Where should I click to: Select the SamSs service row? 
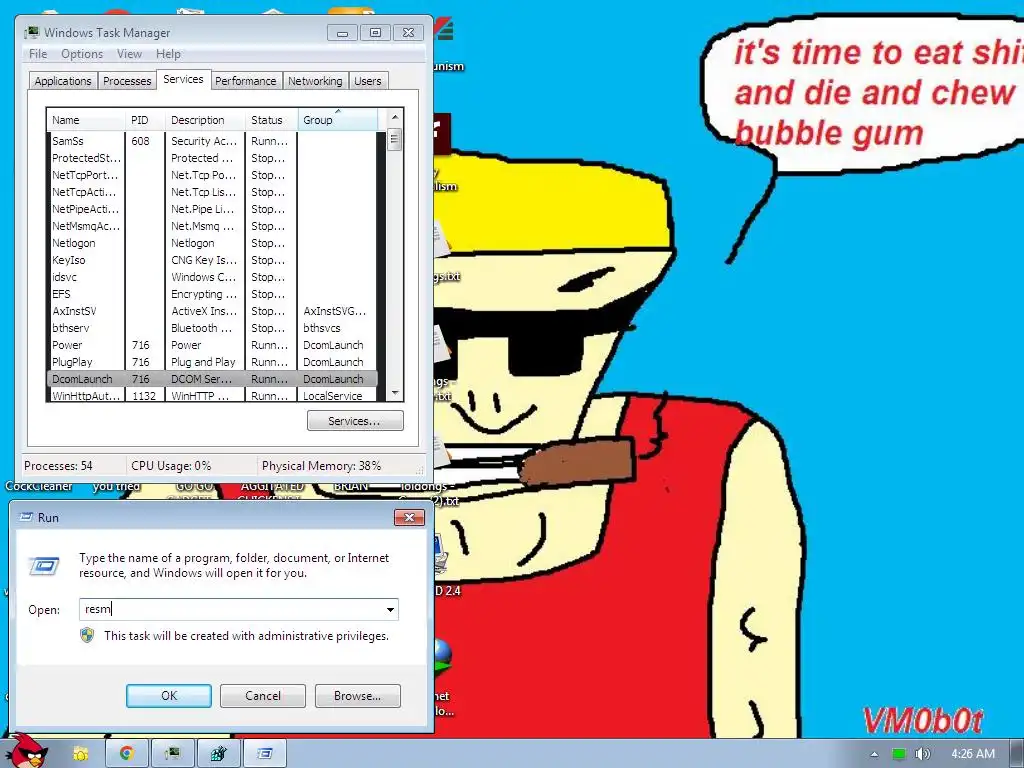(x=212, y=141)
